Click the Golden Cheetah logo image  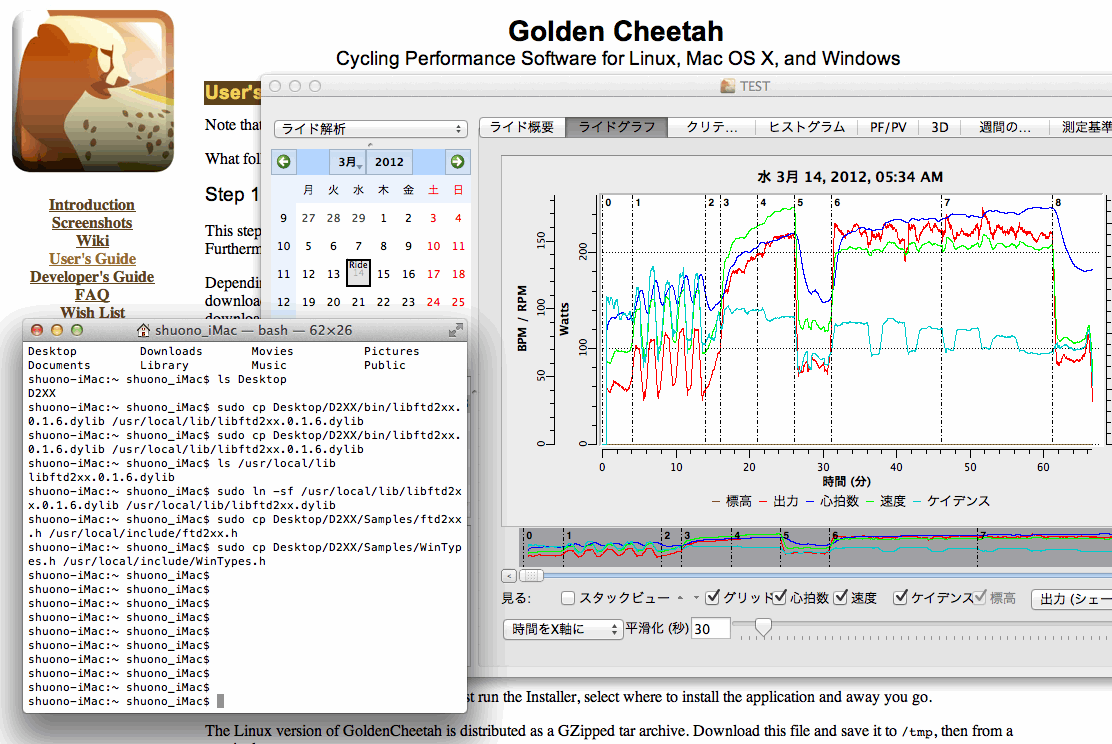(x=93, y=91)
